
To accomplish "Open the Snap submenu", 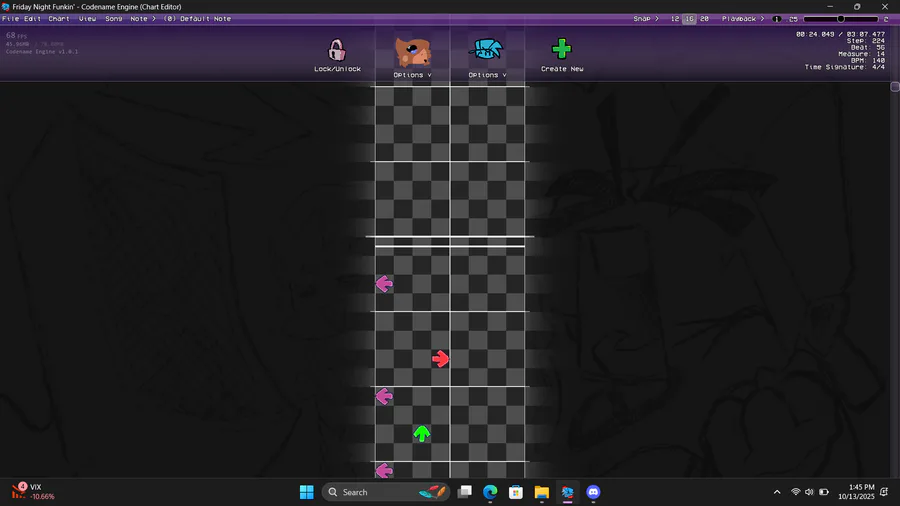I will [x=646, y=18].
